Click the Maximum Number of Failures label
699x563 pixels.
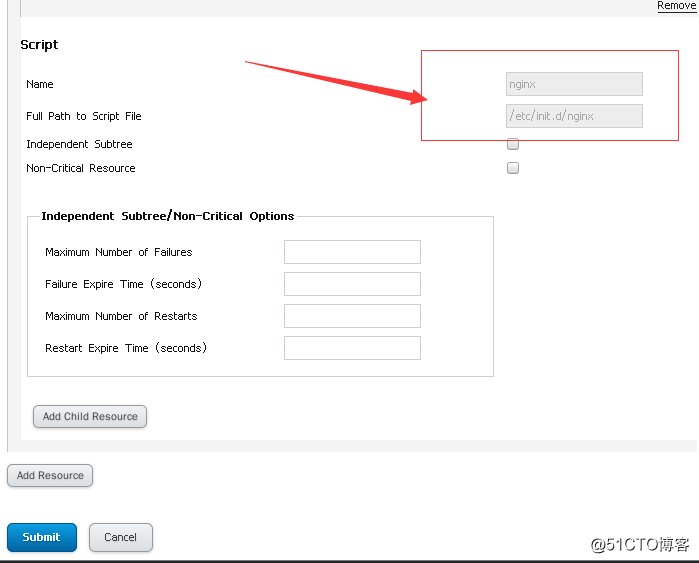pyautogui.click(x=119, y=252)
